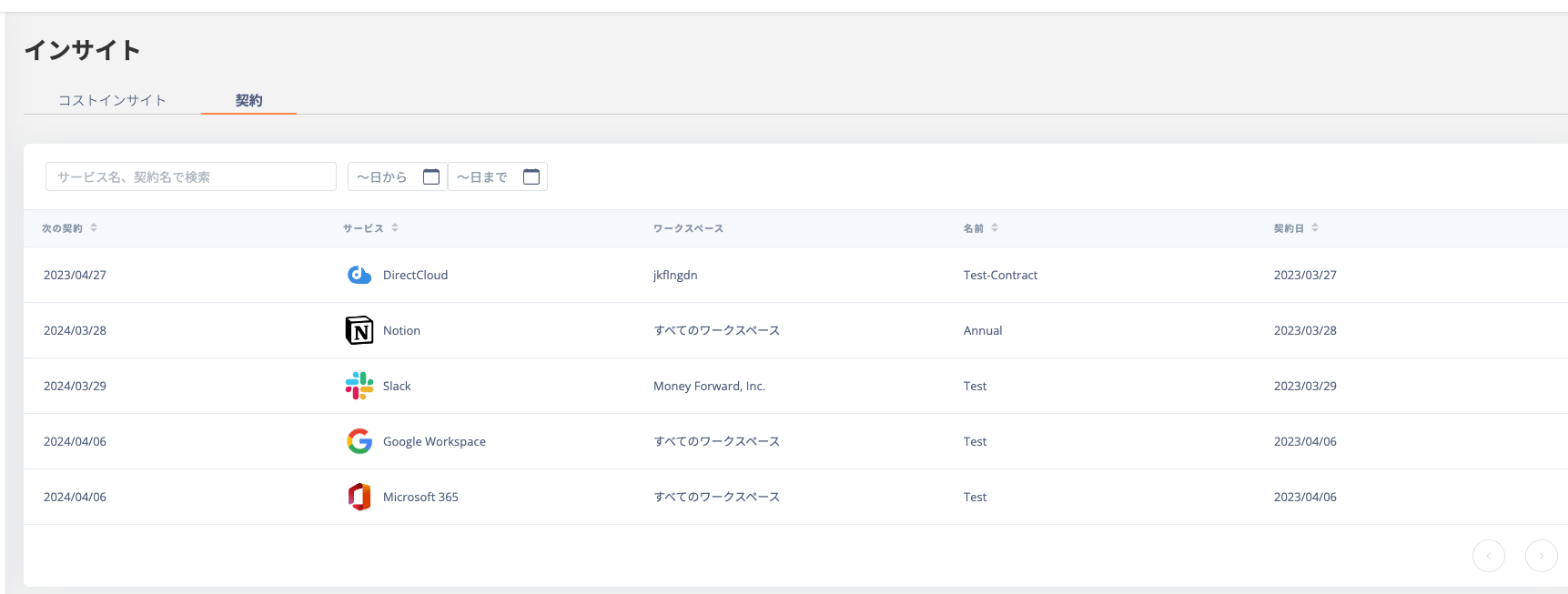Sort by 名前 column

click(x=995, y=227)
